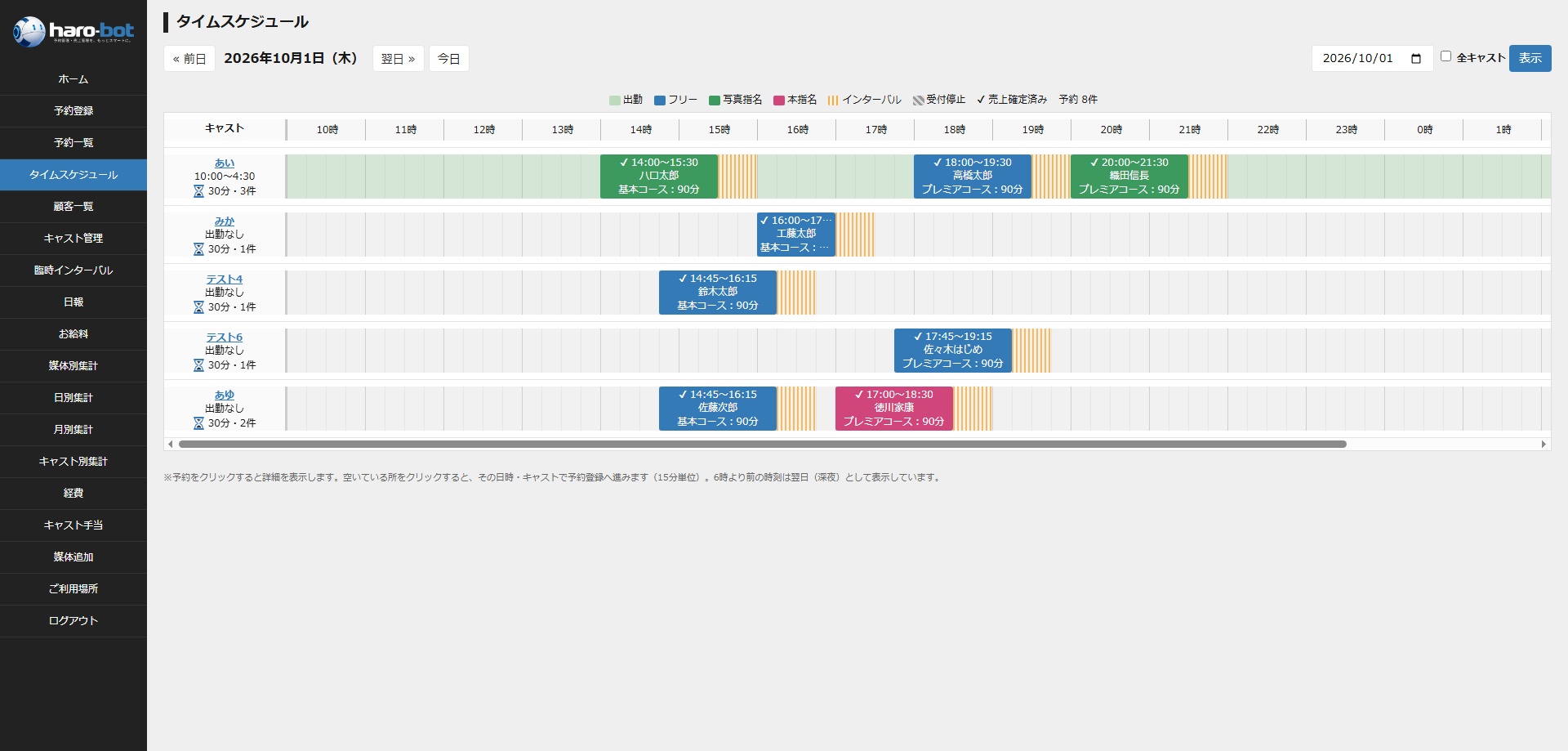
Task: Click the hourglass icon in あゆ's row
Action: (198, 423)
